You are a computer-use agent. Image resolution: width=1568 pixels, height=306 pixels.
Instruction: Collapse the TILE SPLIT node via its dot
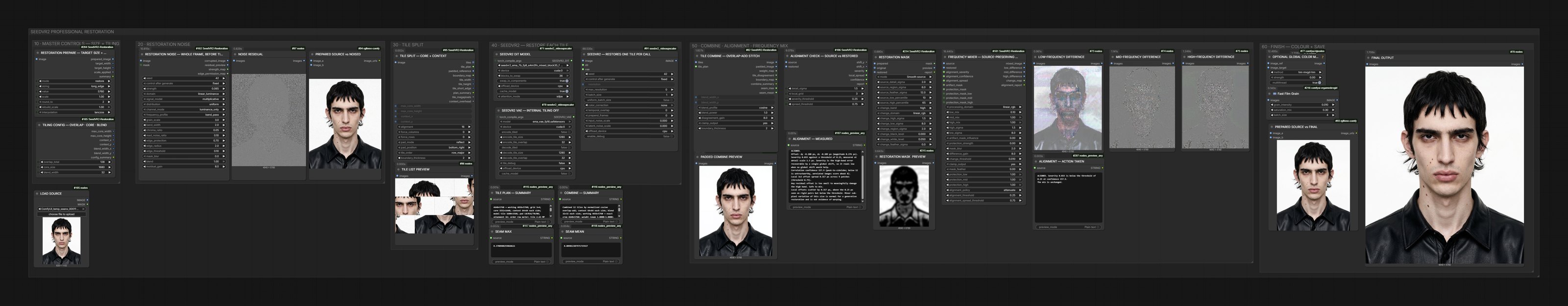(x=397, y=56)
